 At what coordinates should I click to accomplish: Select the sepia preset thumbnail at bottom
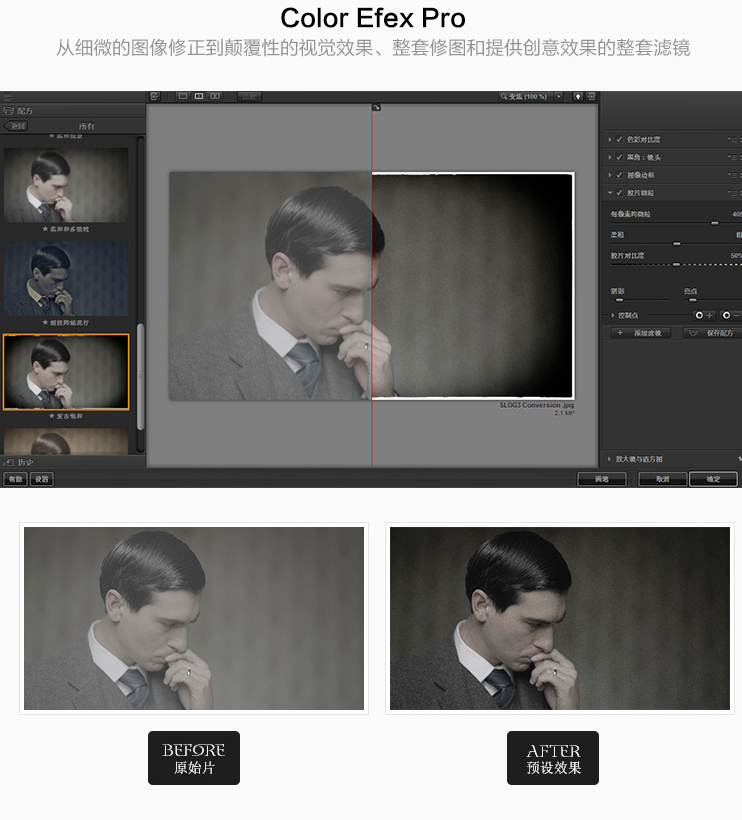[x=66, y=441]
